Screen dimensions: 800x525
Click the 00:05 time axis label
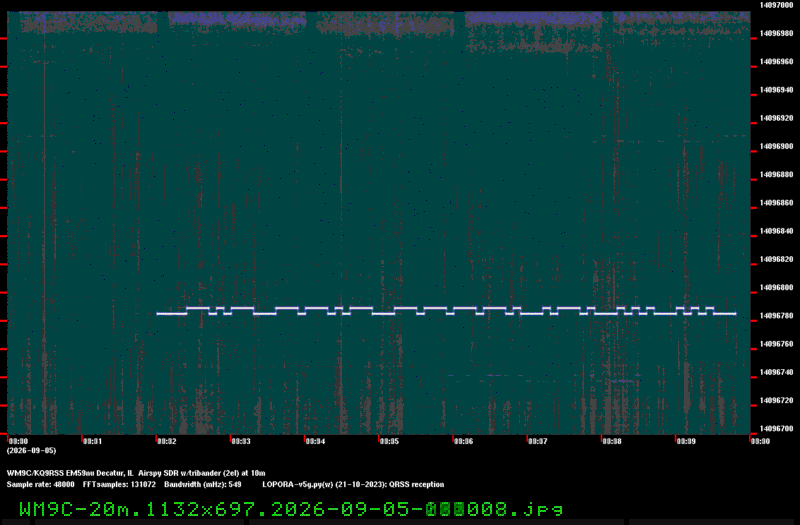tap(389, 441)
